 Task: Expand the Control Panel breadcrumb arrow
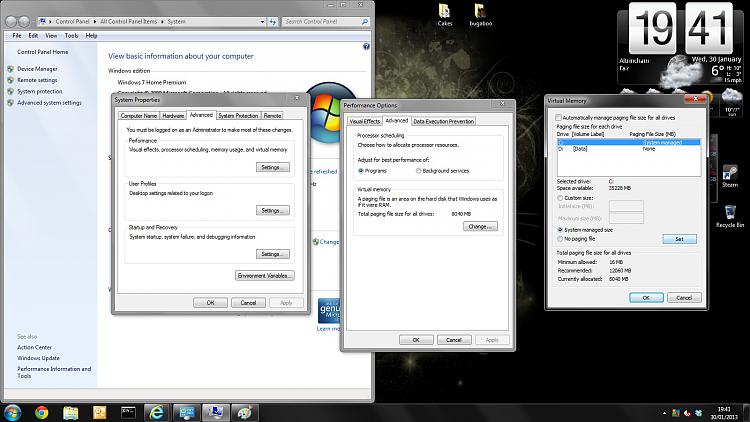point(95,22)
